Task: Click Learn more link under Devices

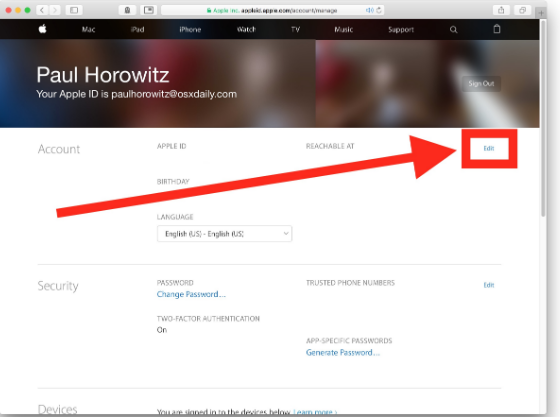Action: point(315,412)
